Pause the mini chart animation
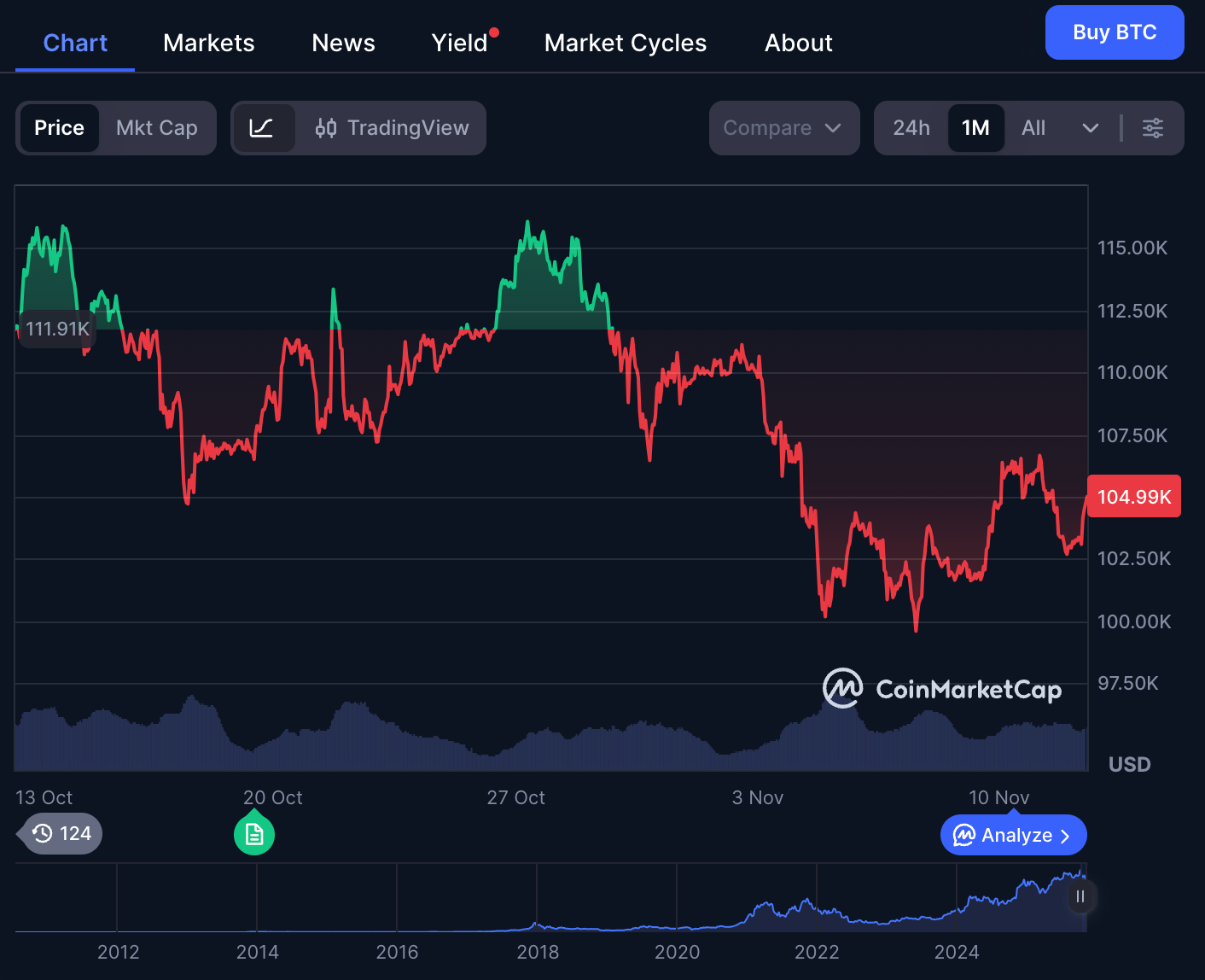The image size is (1205, 980). coord(1080,896)
